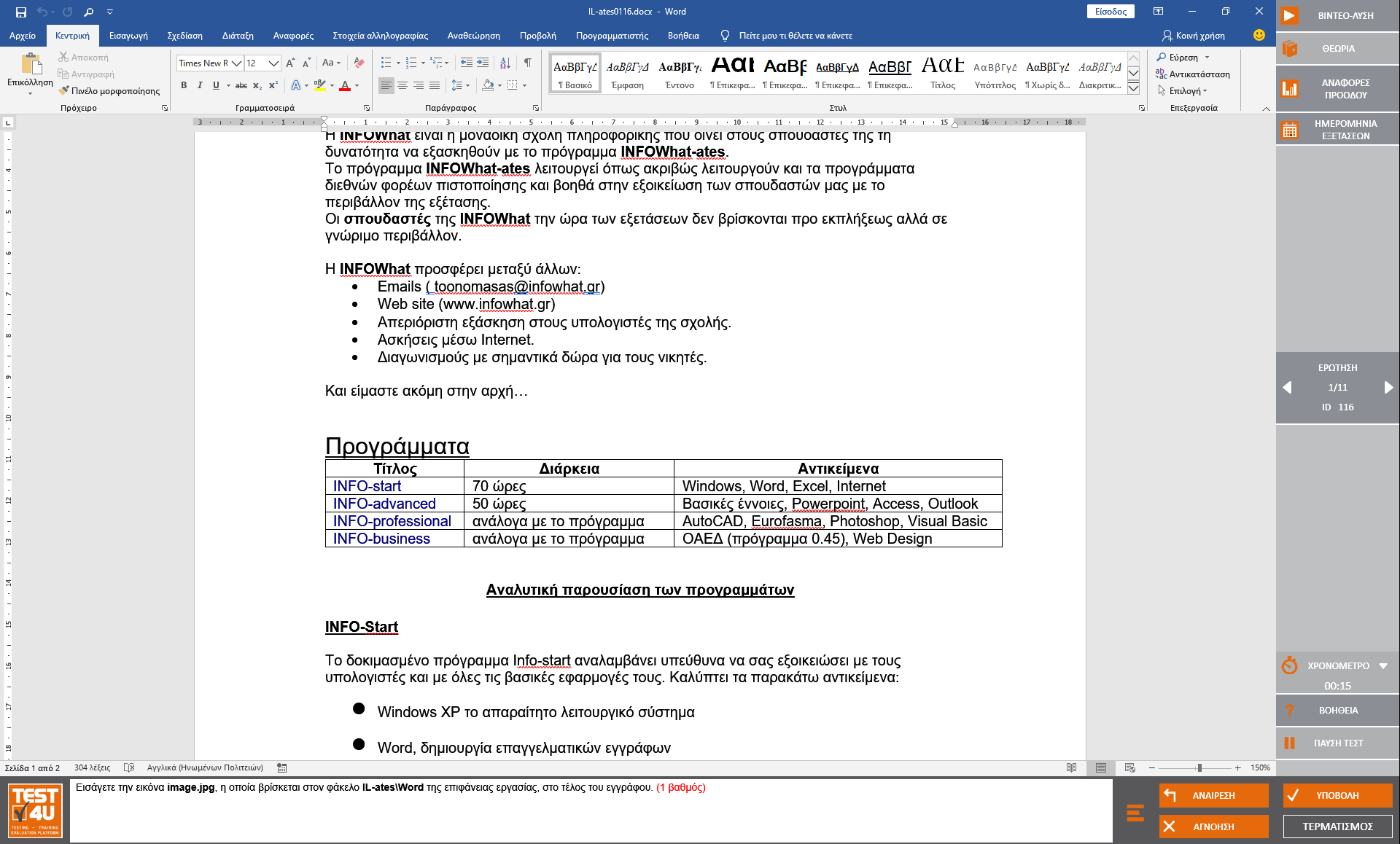This screenshot has width=1400, height=844.
Task: Click the ΑΓΝΟΗΣΗ ignore button
Action: [1213, 827]
